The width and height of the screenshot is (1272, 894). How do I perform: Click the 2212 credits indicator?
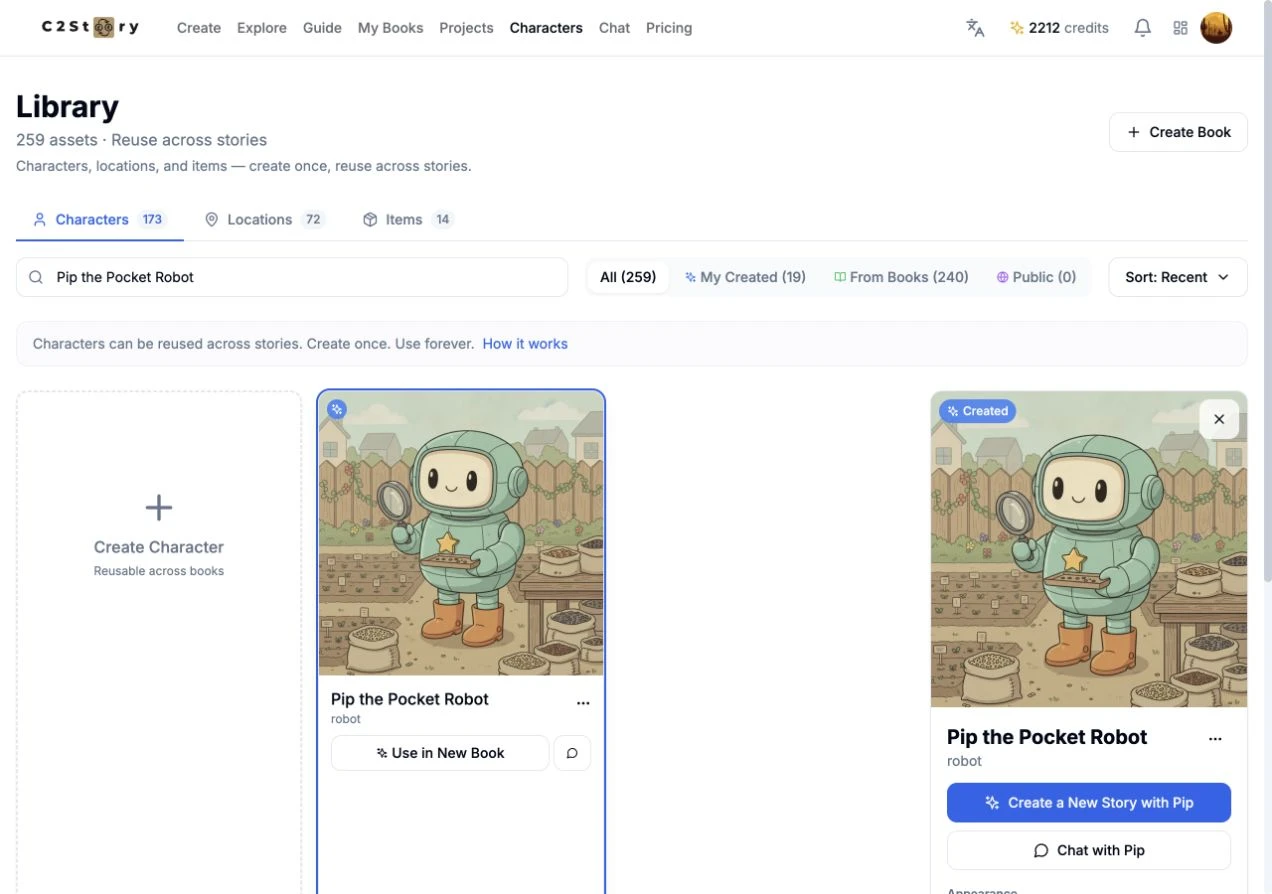point(1059,28)
